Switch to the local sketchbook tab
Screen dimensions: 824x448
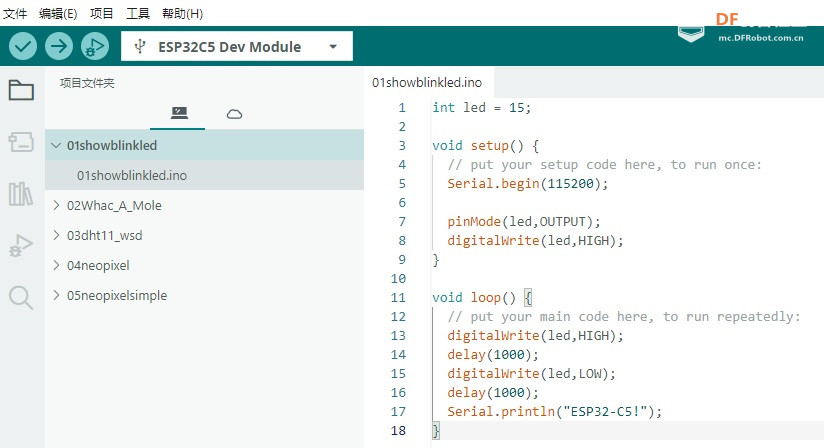coord(179,114)
